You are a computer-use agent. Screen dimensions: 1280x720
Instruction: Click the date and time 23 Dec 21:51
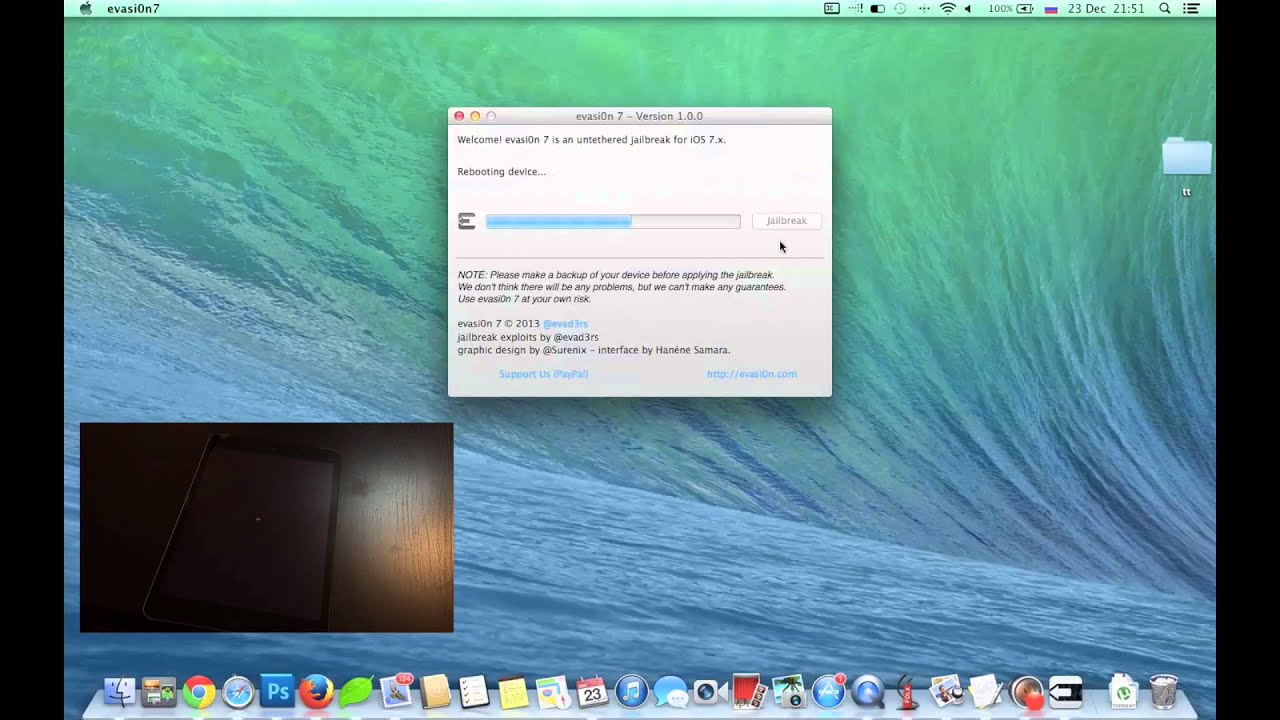(1106, 8)
